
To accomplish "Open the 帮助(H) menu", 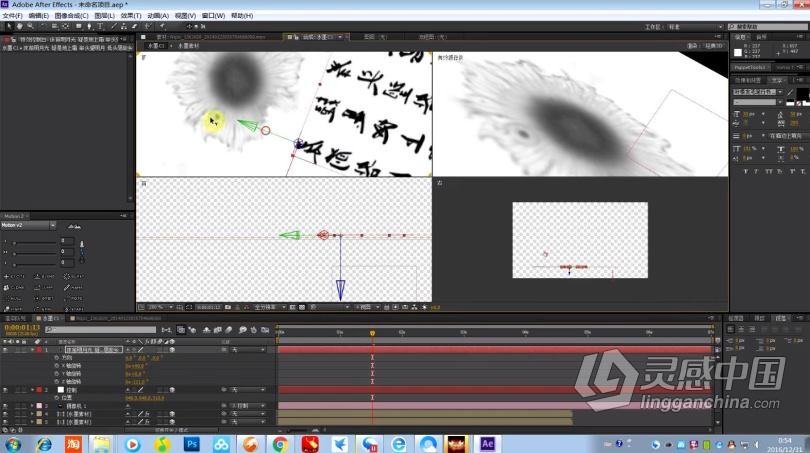I will pos(242,16).
